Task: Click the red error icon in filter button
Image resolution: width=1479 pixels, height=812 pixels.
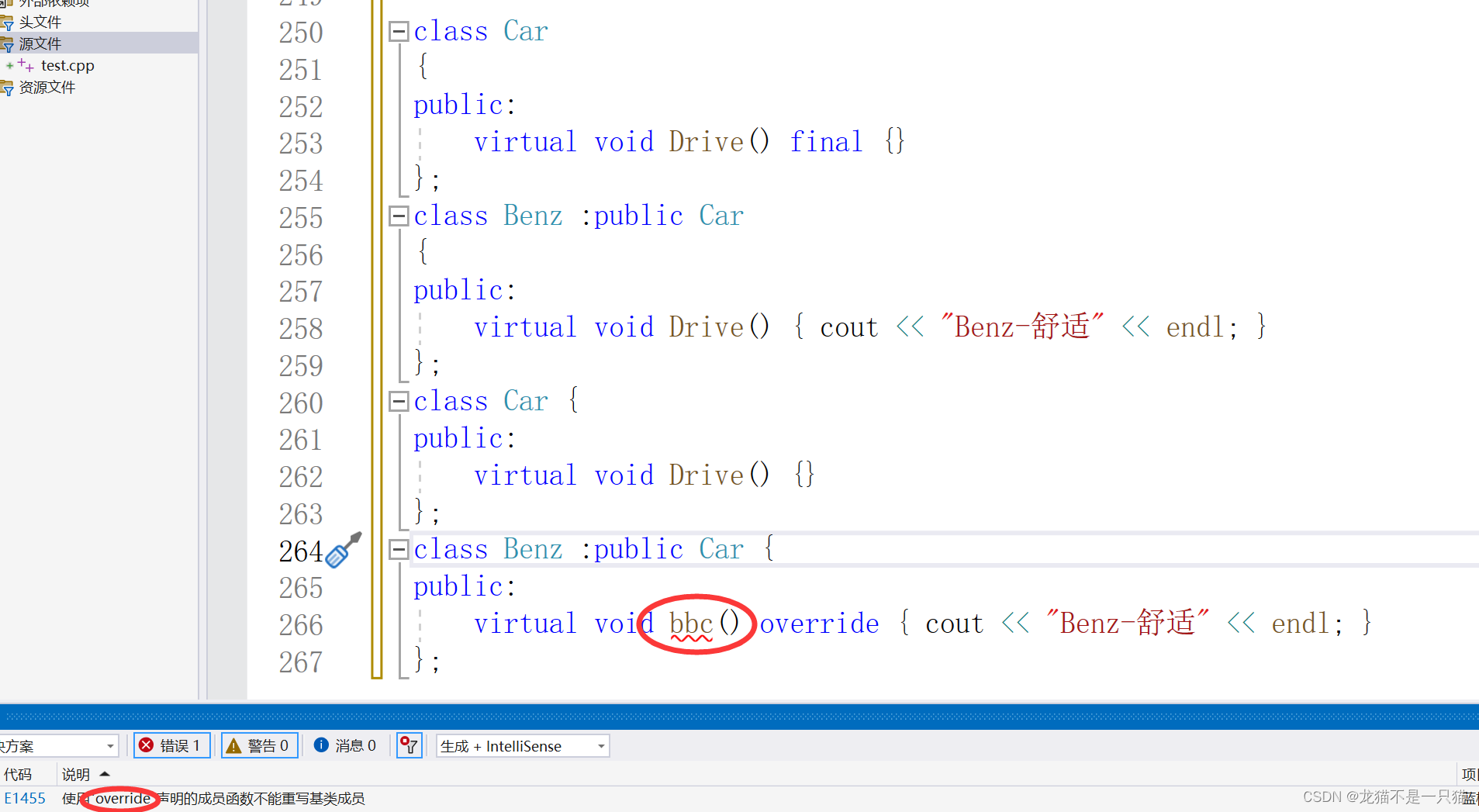Action: (146, 745)
